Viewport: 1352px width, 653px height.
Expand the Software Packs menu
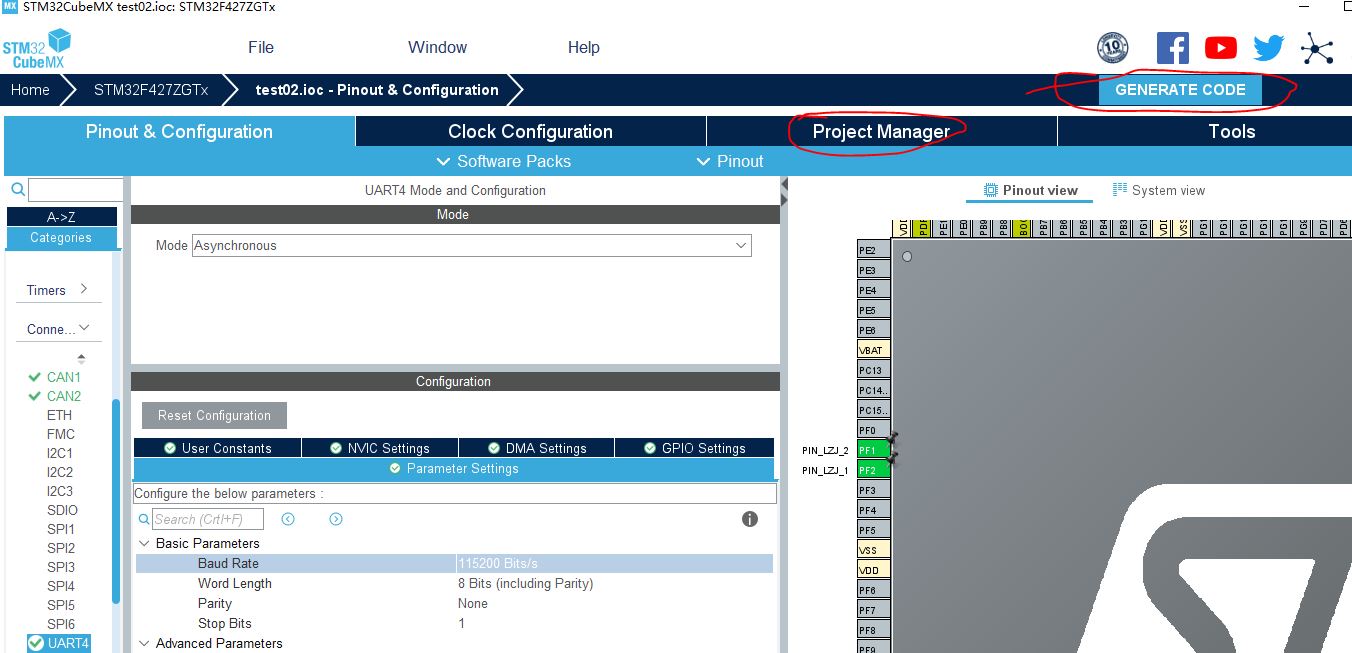503,161
